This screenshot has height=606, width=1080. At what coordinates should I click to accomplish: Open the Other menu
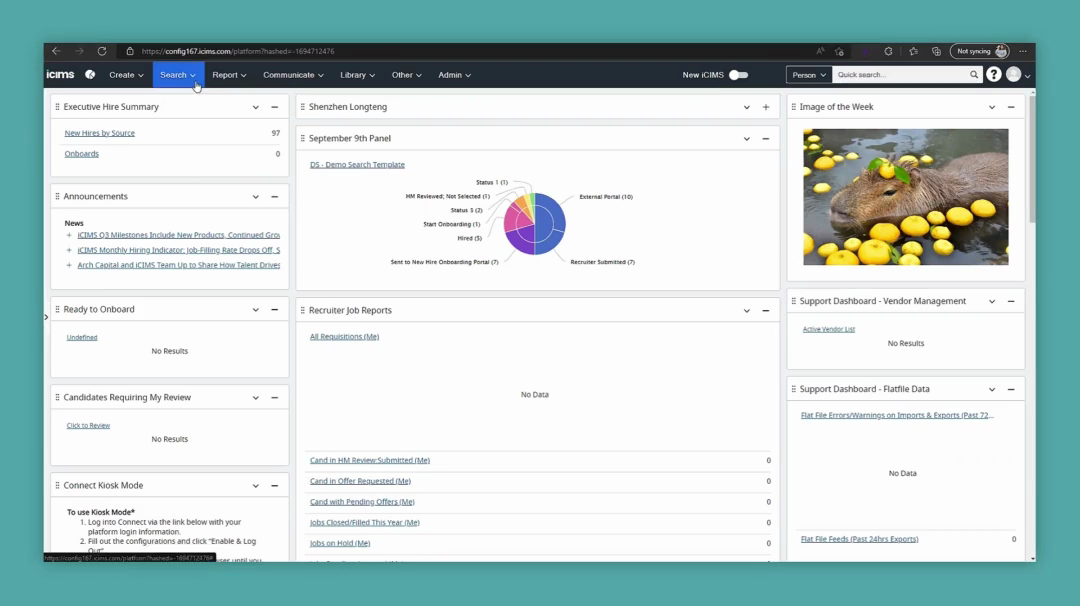point(406,74)
